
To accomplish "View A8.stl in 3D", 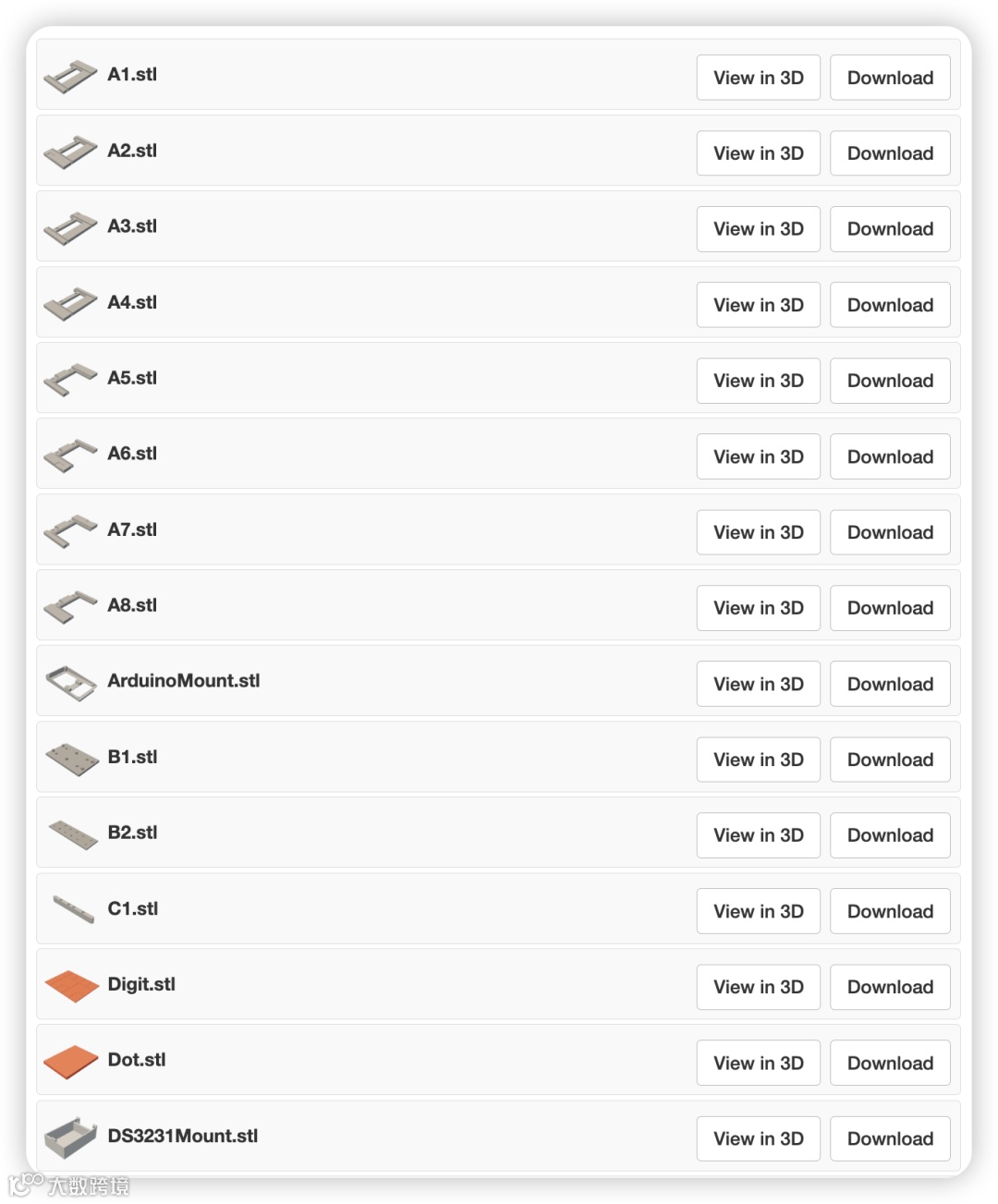I will [758, 608].
